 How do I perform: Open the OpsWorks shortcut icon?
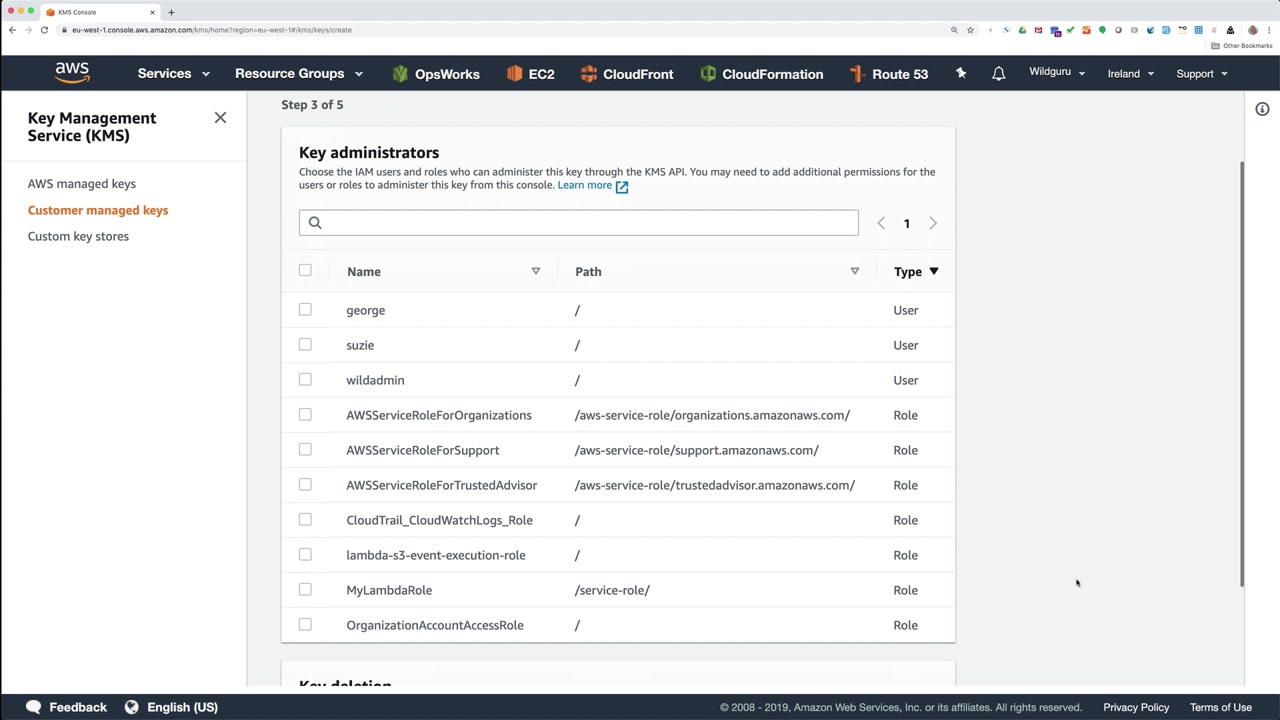pos(401,74)
